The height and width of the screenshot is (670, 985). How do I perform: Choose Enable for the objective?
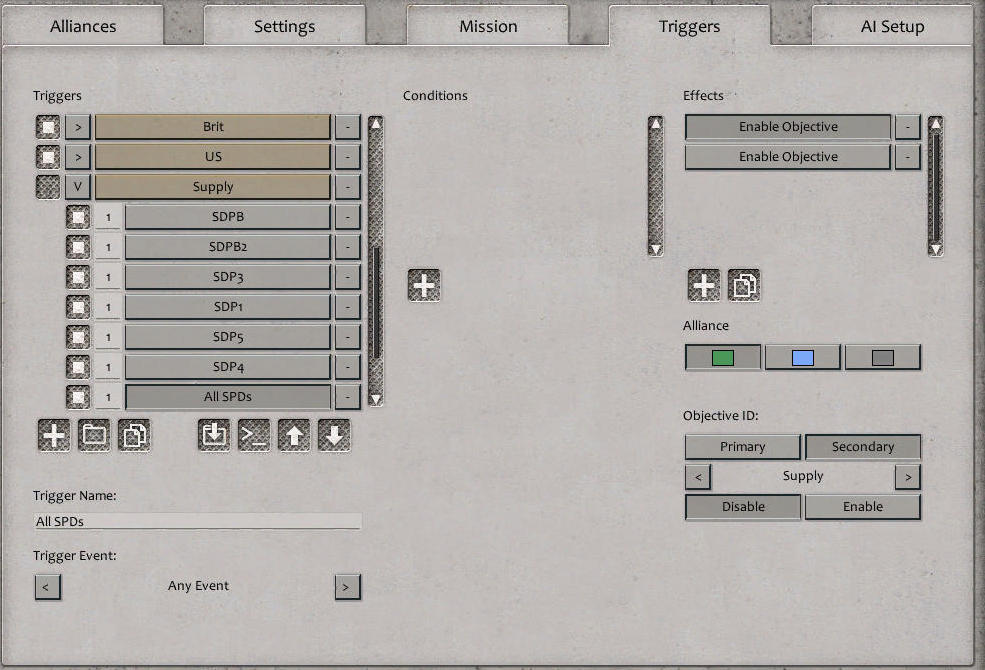tap(863, 507)
